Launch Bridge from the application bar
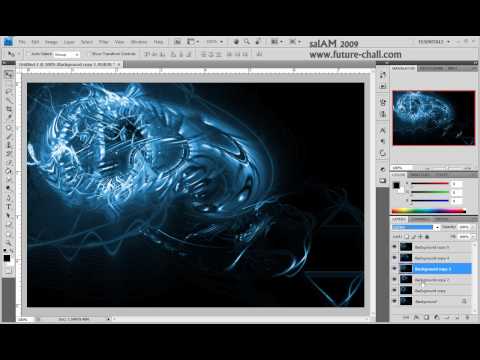This screenshot has height=360, width=480. (178, 42)
